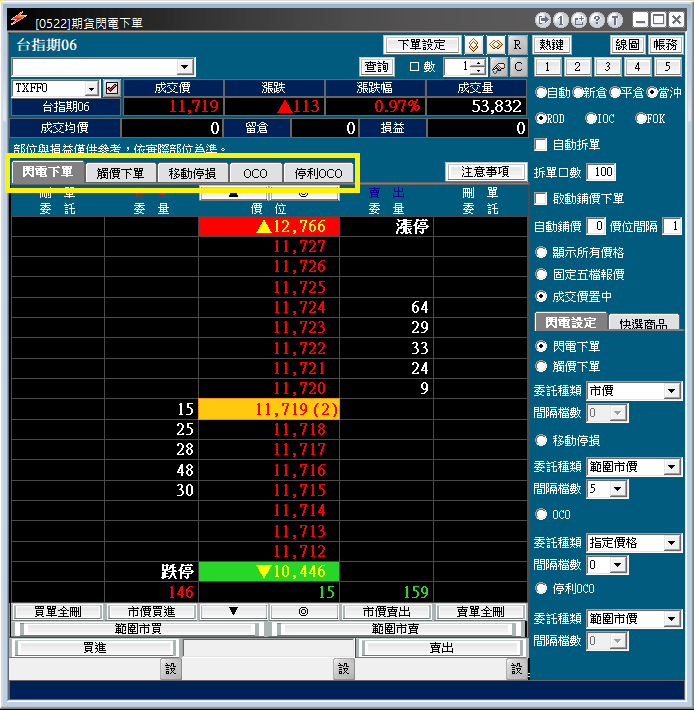
Task: Open 停利OCO 委託種類 dropdown
Action: click(x=672, y=619)
